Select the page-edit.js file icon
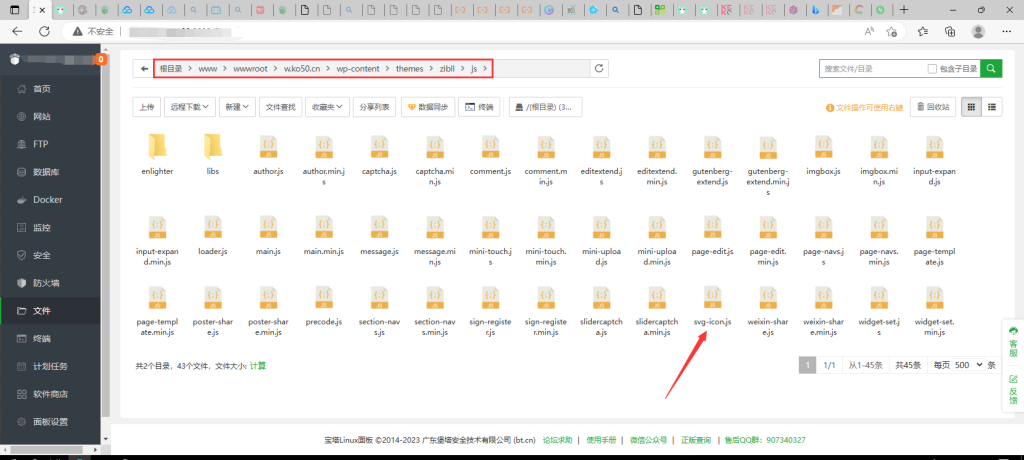Viewport: 1024px width, 460px height. coord(714,228)
